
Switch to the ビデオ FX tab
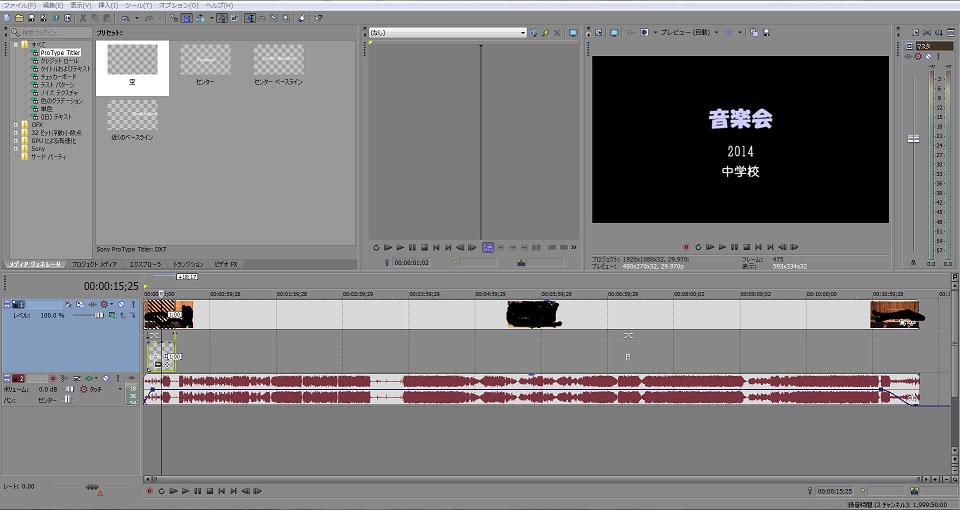pyautogui.click(x=225, y=264)
